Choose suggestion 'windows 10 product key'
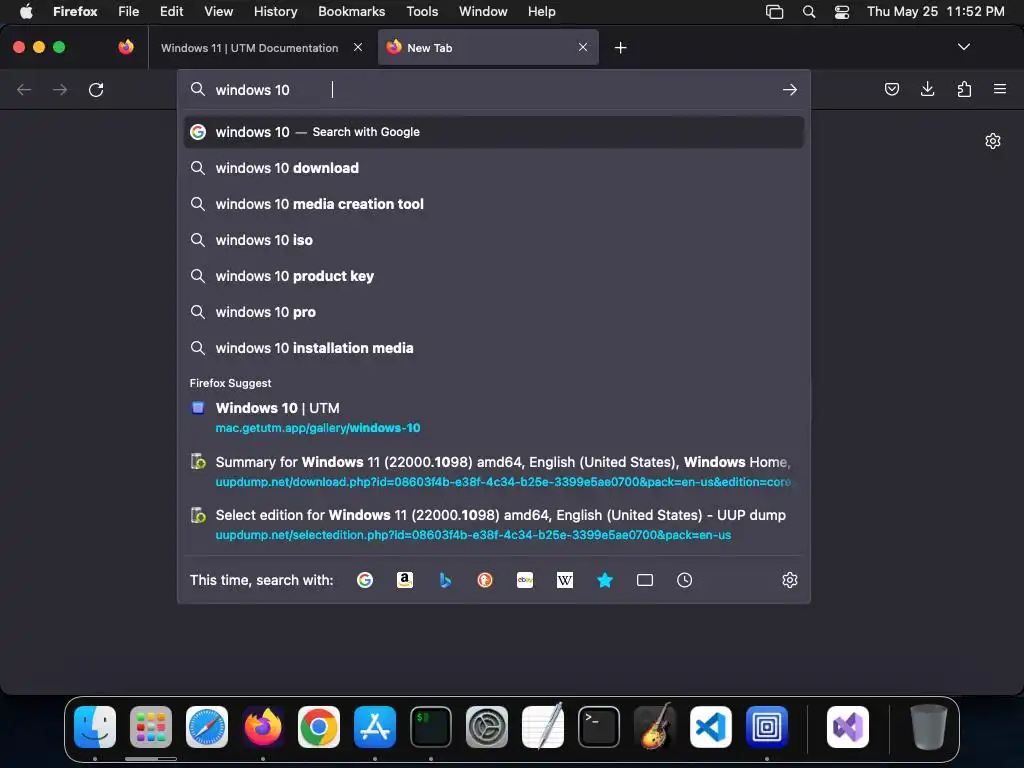1024x768 pixels. (x=493, y=276)
